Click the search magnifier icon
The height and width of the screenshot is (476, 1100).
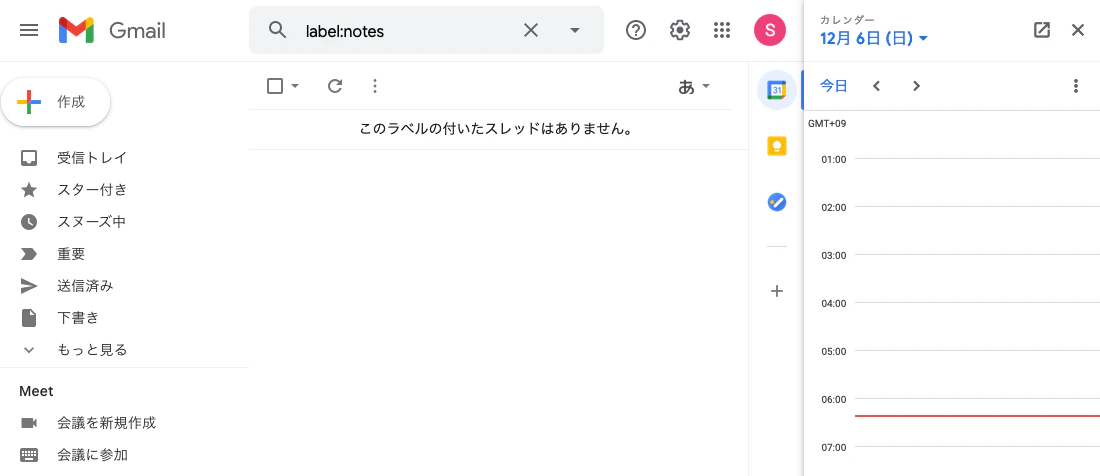278,30
